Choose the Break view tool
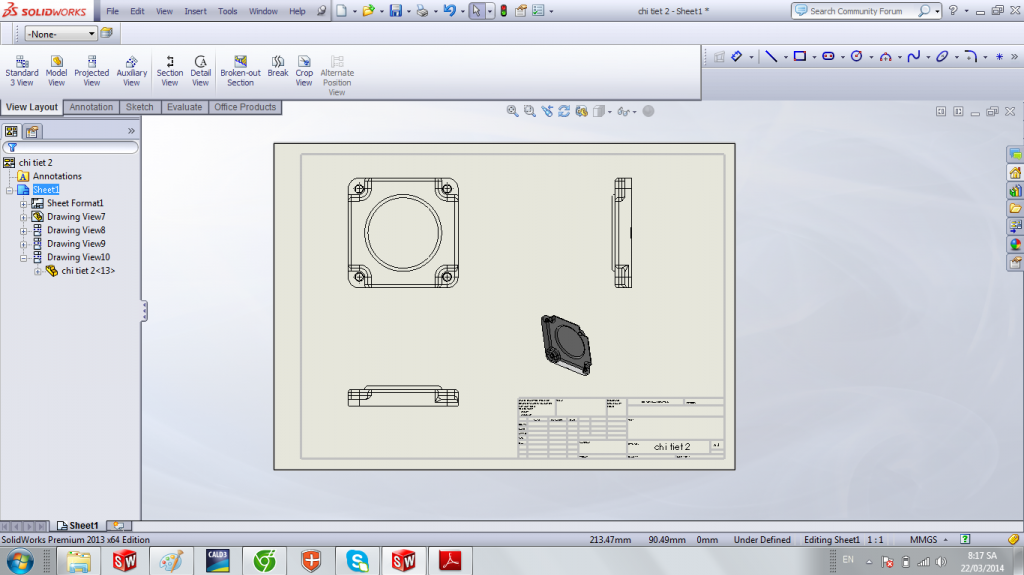Viewport: 1024px width, 575px height. (278, 66)
